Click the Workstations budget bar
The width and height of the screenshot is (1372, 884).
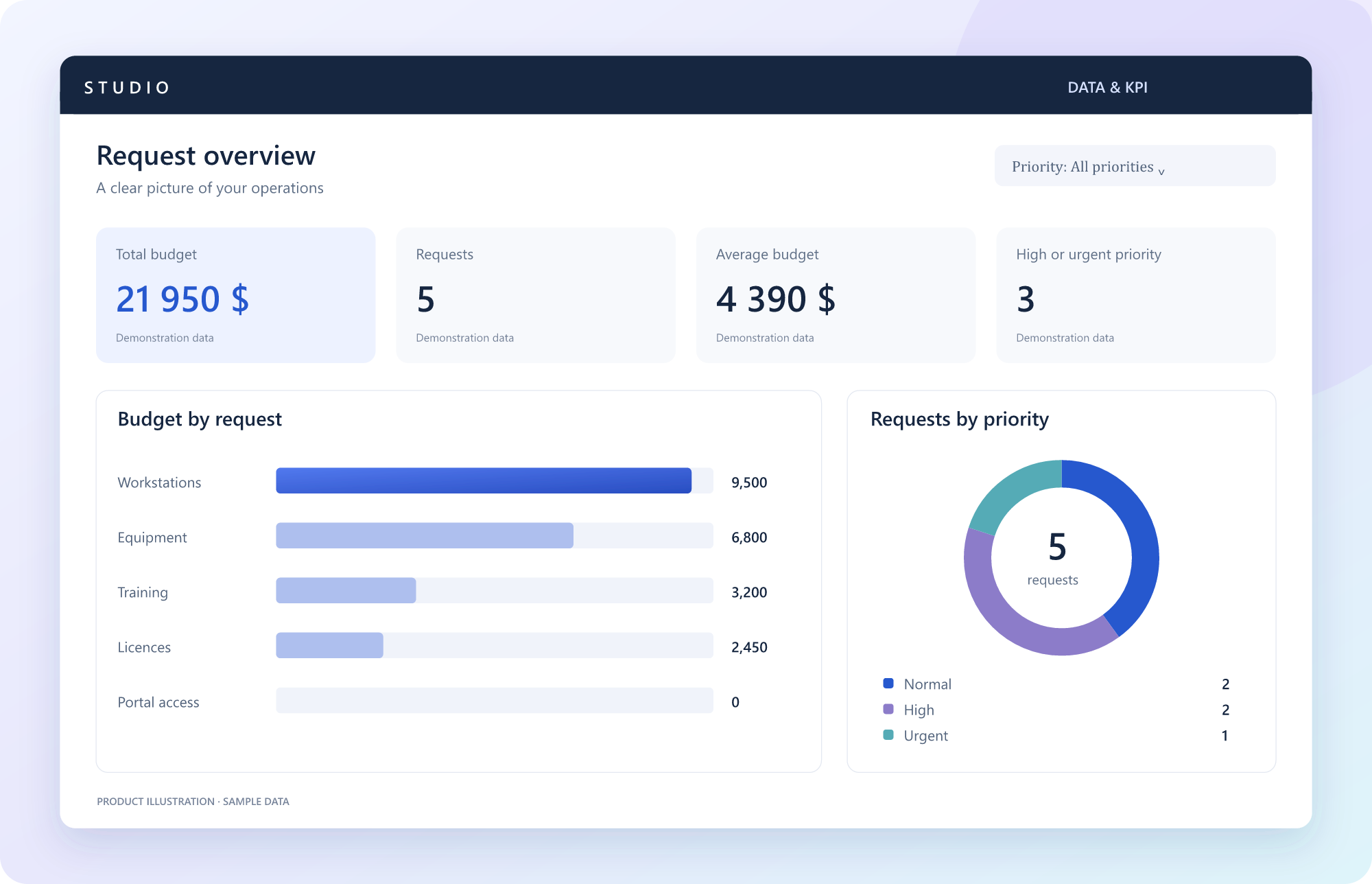pyautogui.click(x=484, y=480)
